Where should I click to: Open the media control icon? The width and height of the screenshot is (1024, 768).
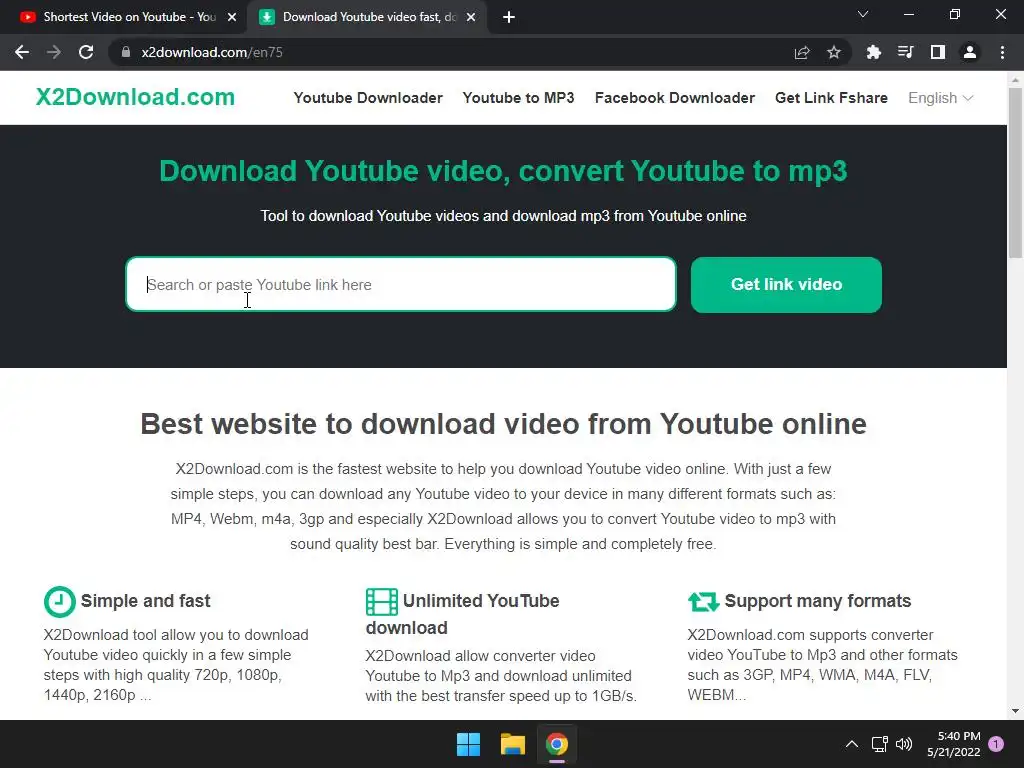tap(905, 52)
